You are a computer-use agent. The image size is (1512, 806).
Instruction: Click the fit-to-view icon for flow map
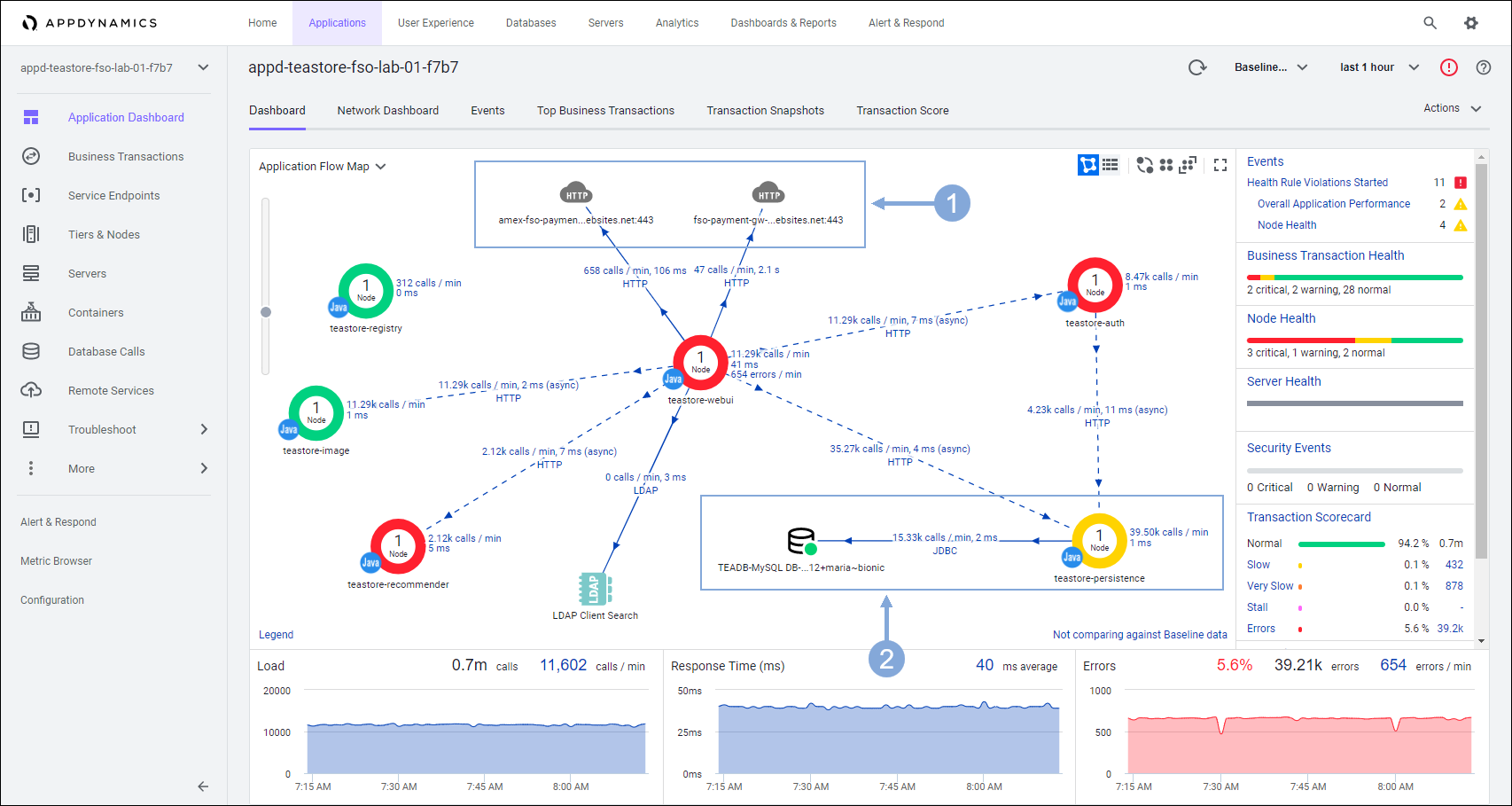click(x=1188, y=165)
